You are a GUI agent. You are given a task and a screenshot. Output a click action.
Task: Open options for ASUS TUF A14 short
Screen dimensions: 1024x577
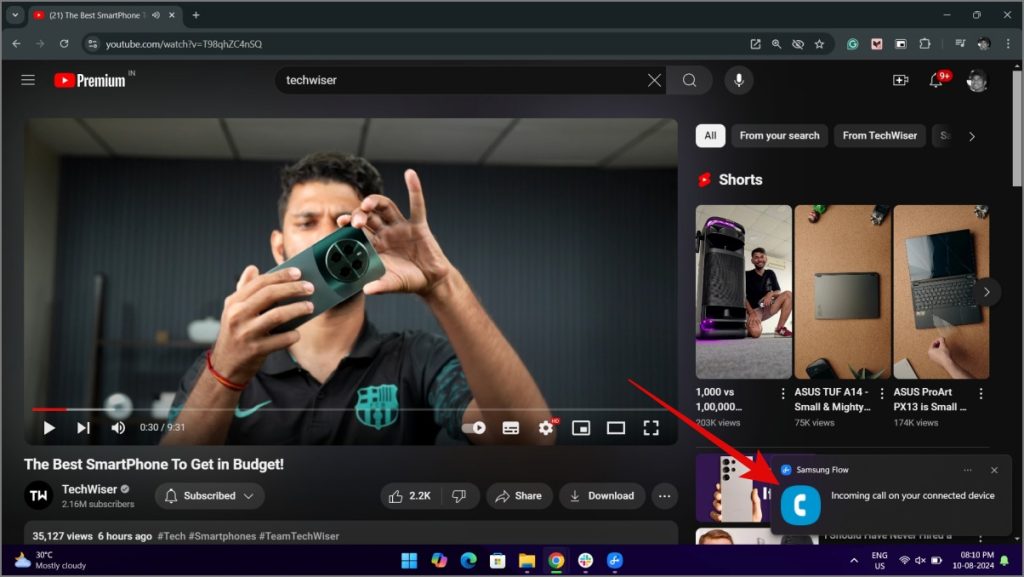click(x=882, y=393)
